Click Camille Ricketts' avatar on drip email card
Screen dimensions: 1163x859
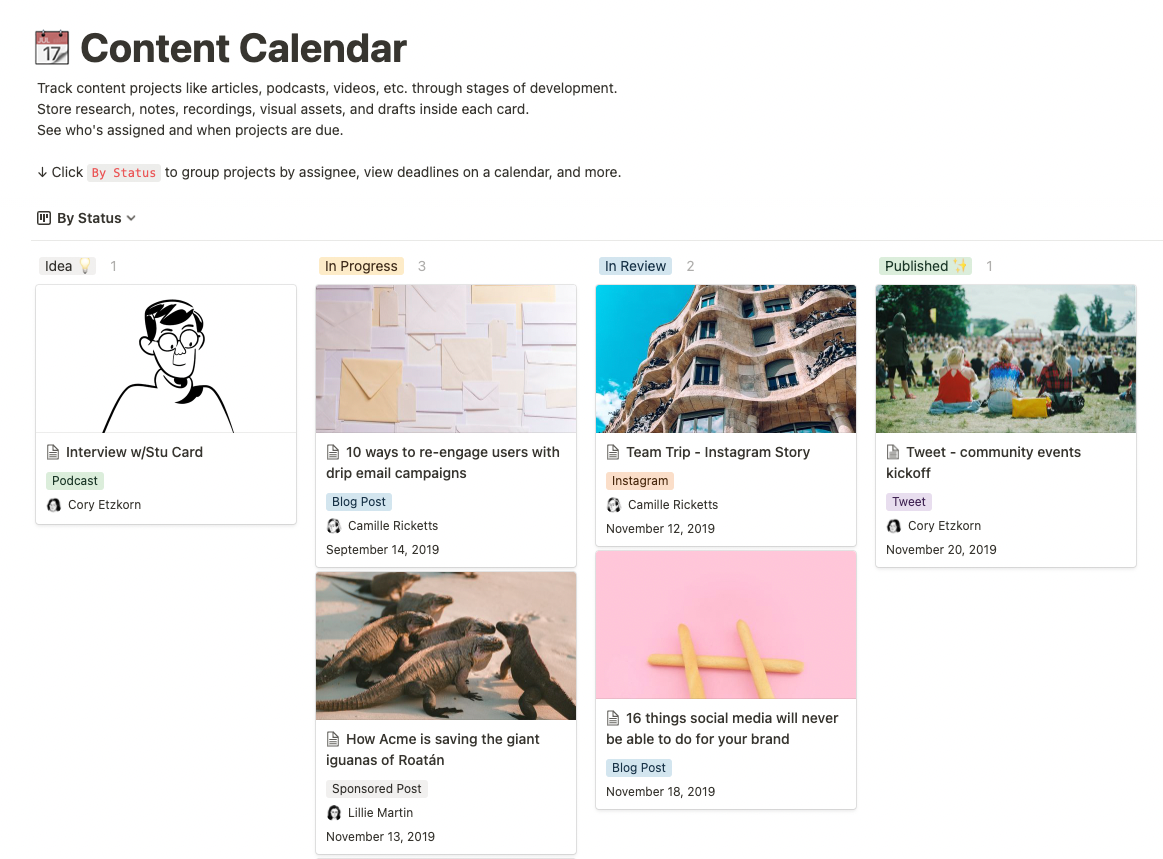click(x=333, y=525)
